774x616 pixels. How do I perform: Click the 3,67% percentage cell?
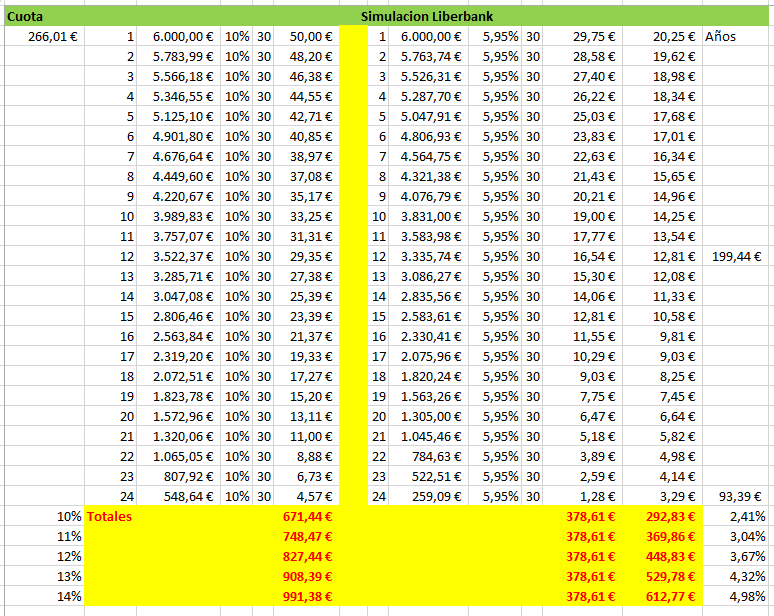(x=735, y=556)
